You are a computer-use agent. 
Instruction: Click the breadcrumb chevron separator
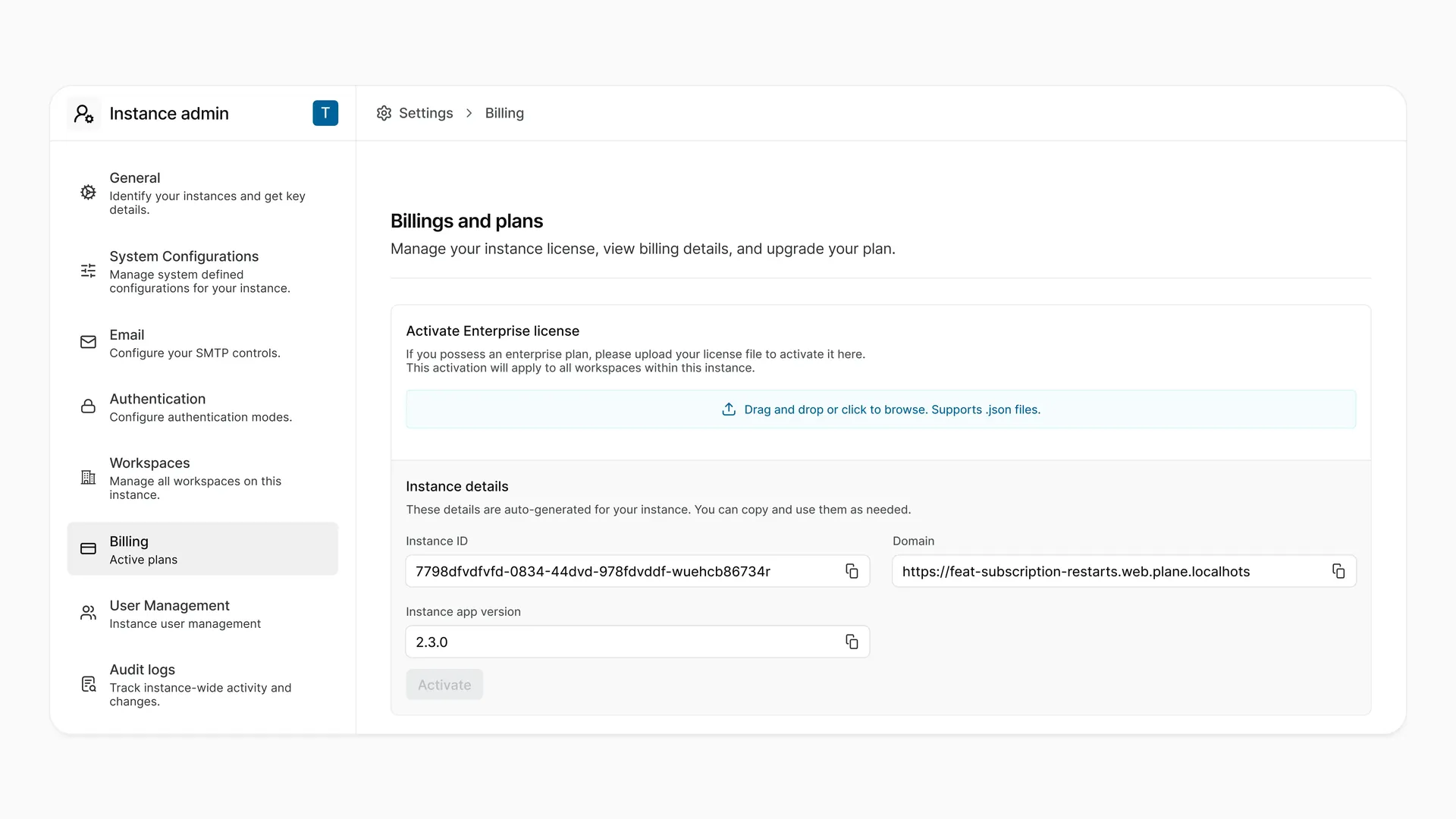tap(469, 113)
